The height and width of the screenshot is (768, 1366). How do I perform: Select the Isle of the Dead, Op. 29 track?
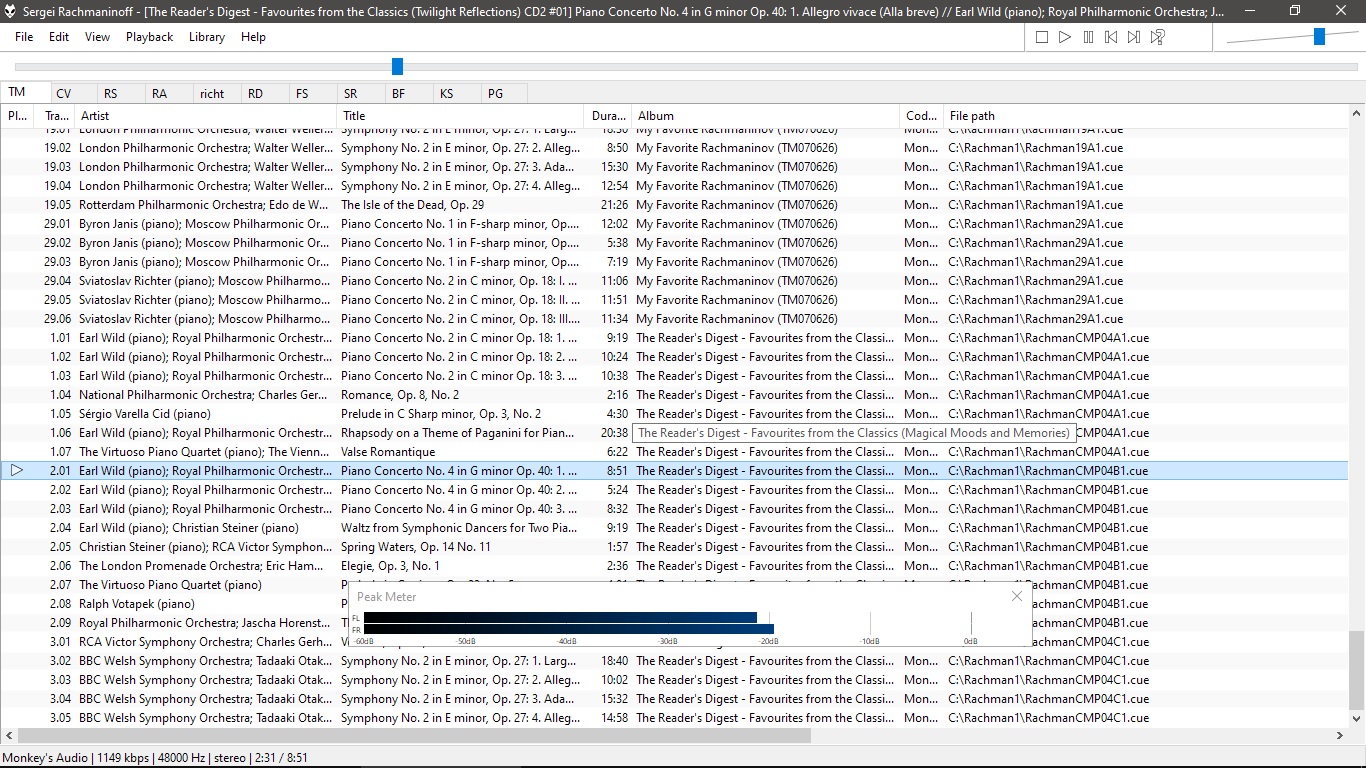674,204
